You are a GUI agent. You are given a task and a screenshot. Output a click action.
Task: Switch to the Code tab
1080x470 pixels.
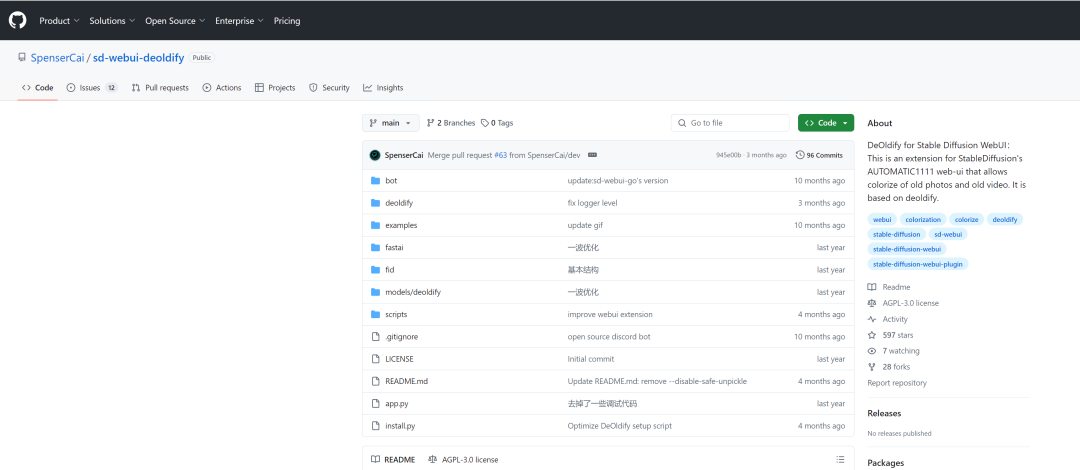(x=38, y=88)
